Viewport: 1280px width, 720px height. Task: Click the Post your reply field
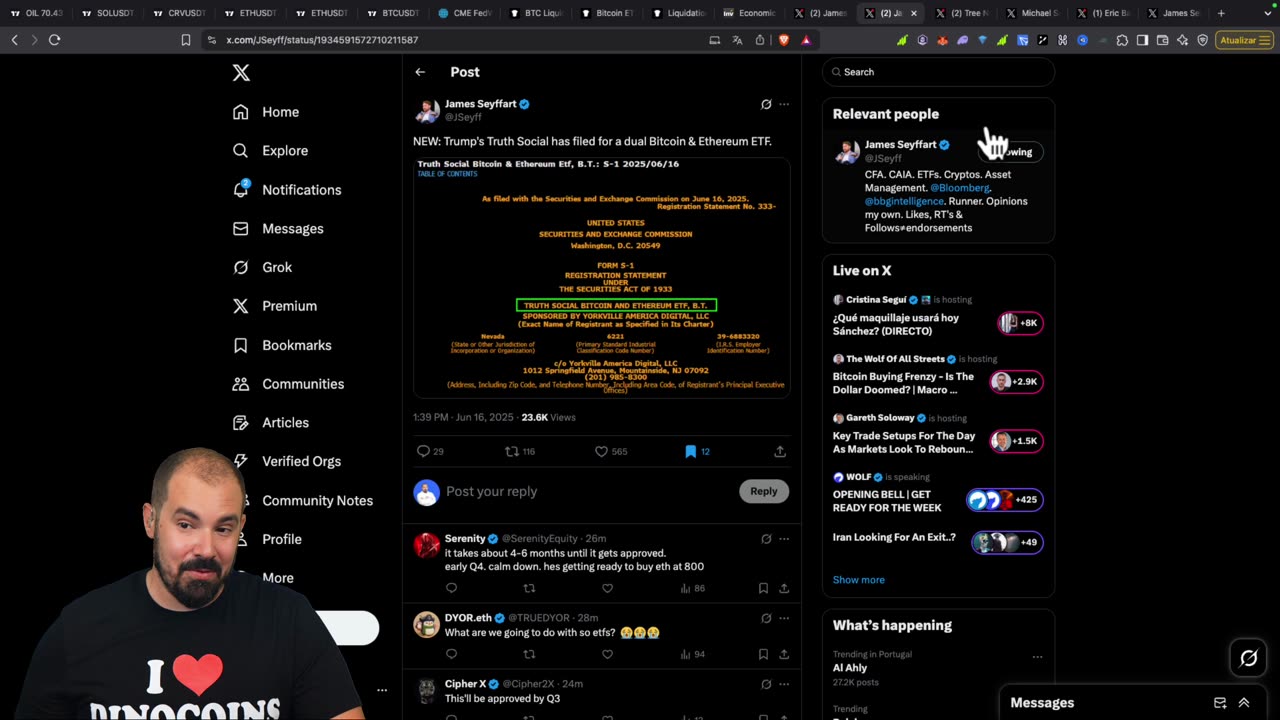[588, 491]
